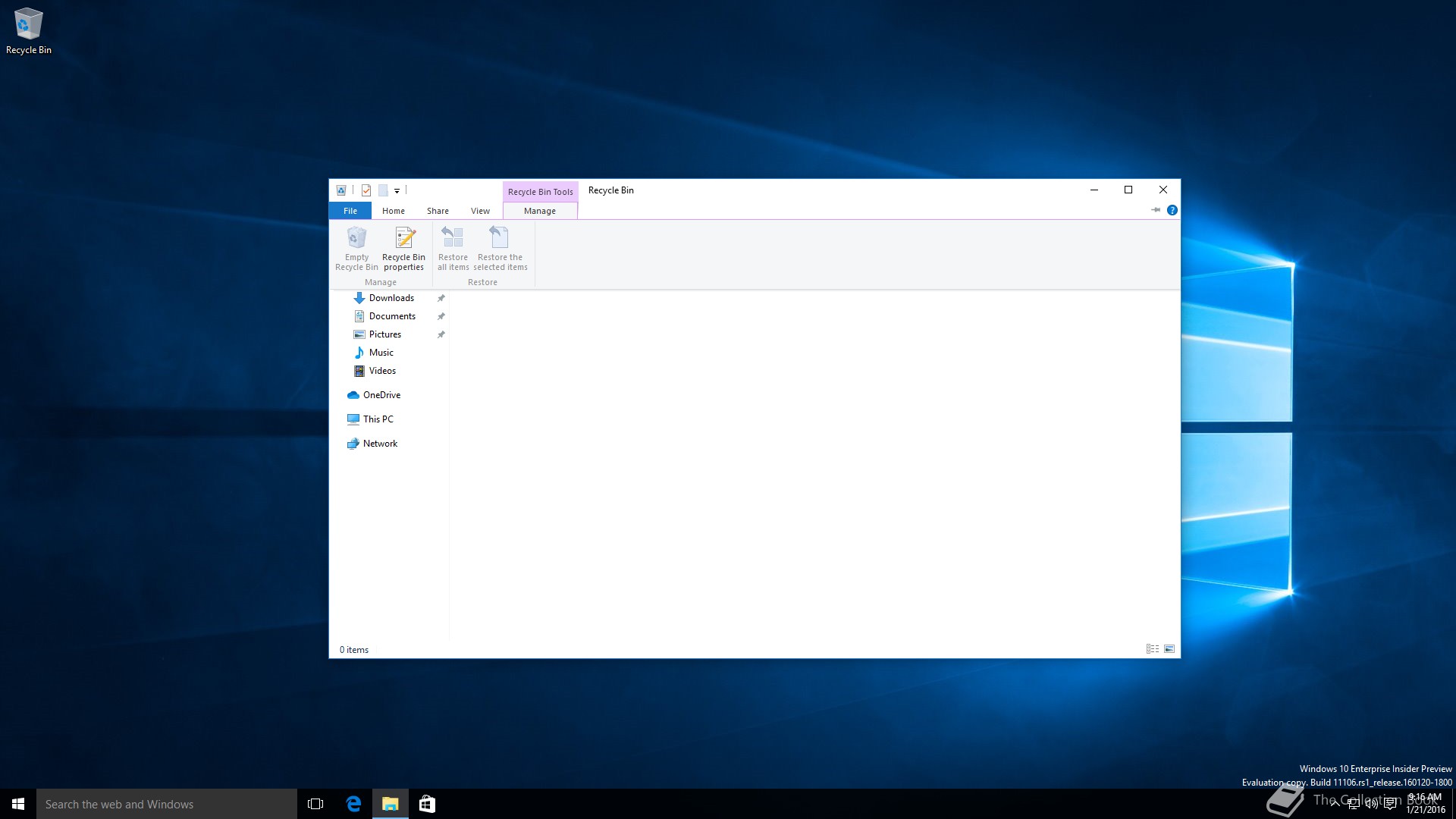Screen dimensions: 1456x819
Task: Switch to Details view layout toggle
Action: (1153, 649)
